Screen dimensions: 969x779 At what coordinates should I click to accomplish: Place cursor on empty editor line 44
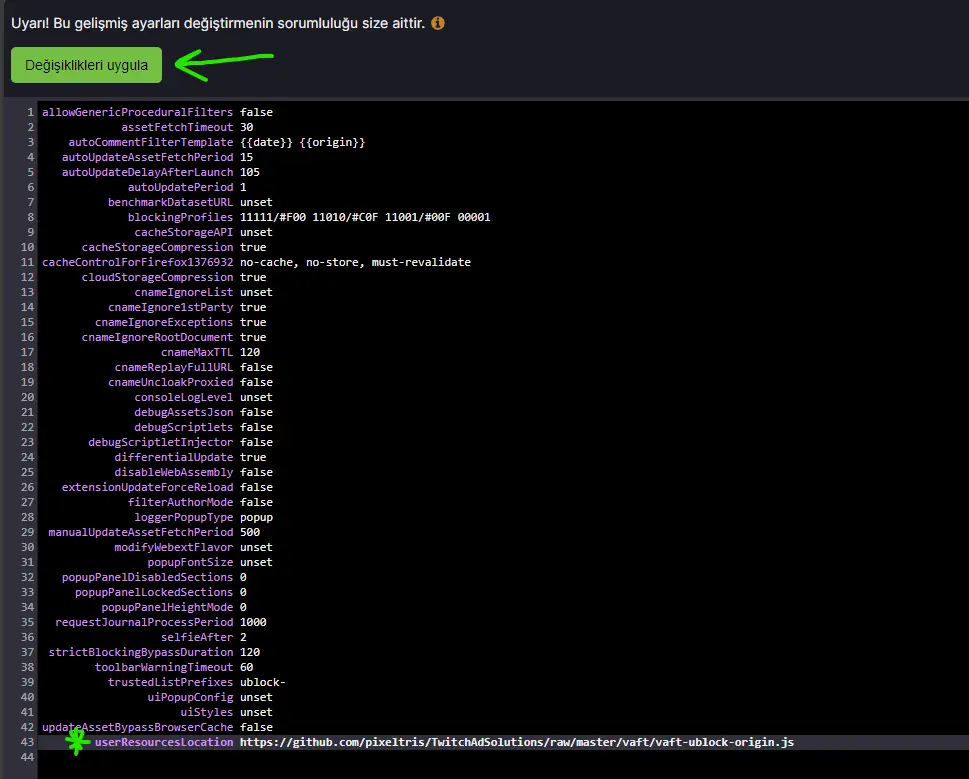(x=503, y=757)
